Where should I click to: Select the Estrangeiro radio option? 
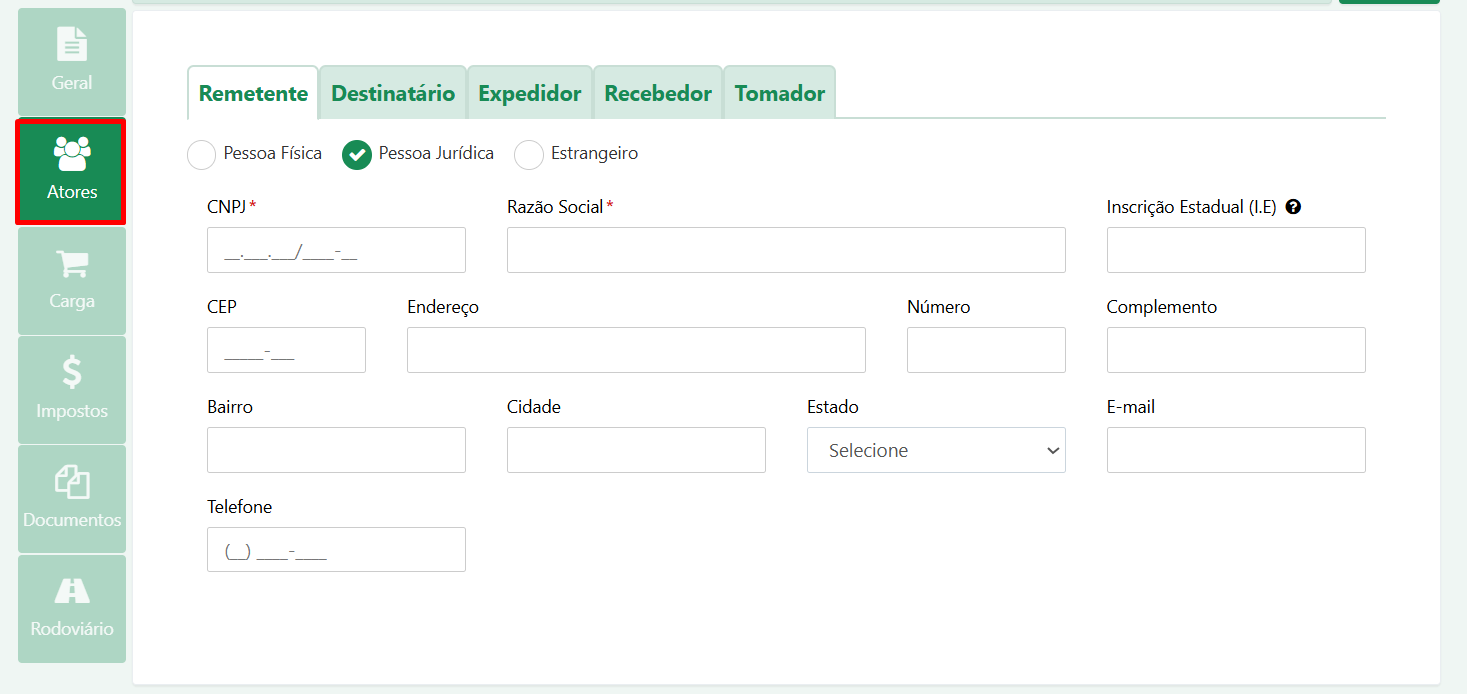click(529, 154)
